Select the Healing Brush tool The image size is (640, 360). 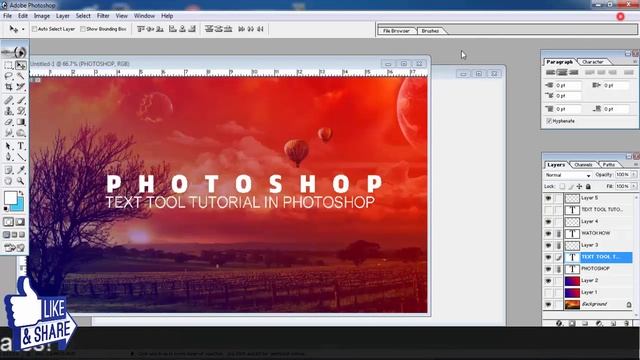pos(8,100)
